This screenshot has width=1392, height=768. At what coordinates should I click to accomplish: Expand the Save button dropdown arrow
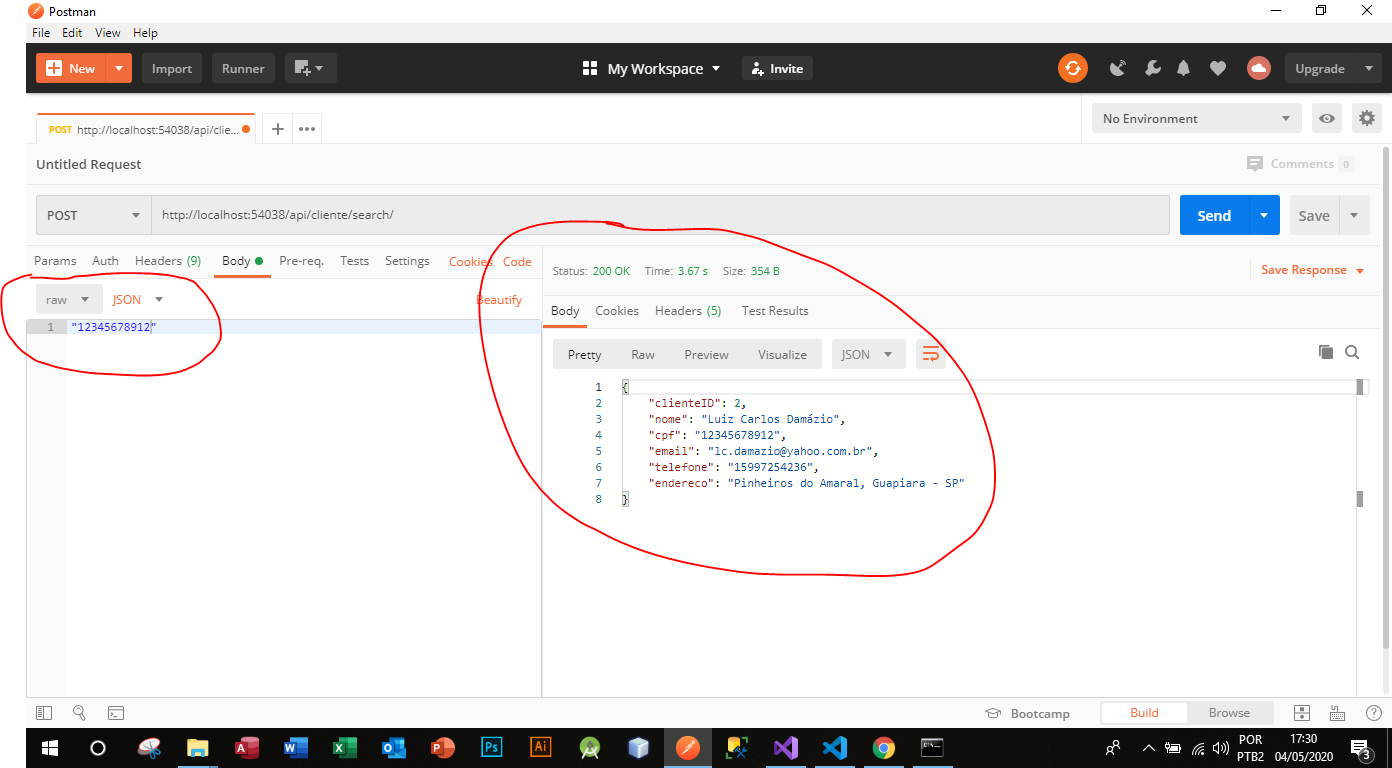(1354, 215)
